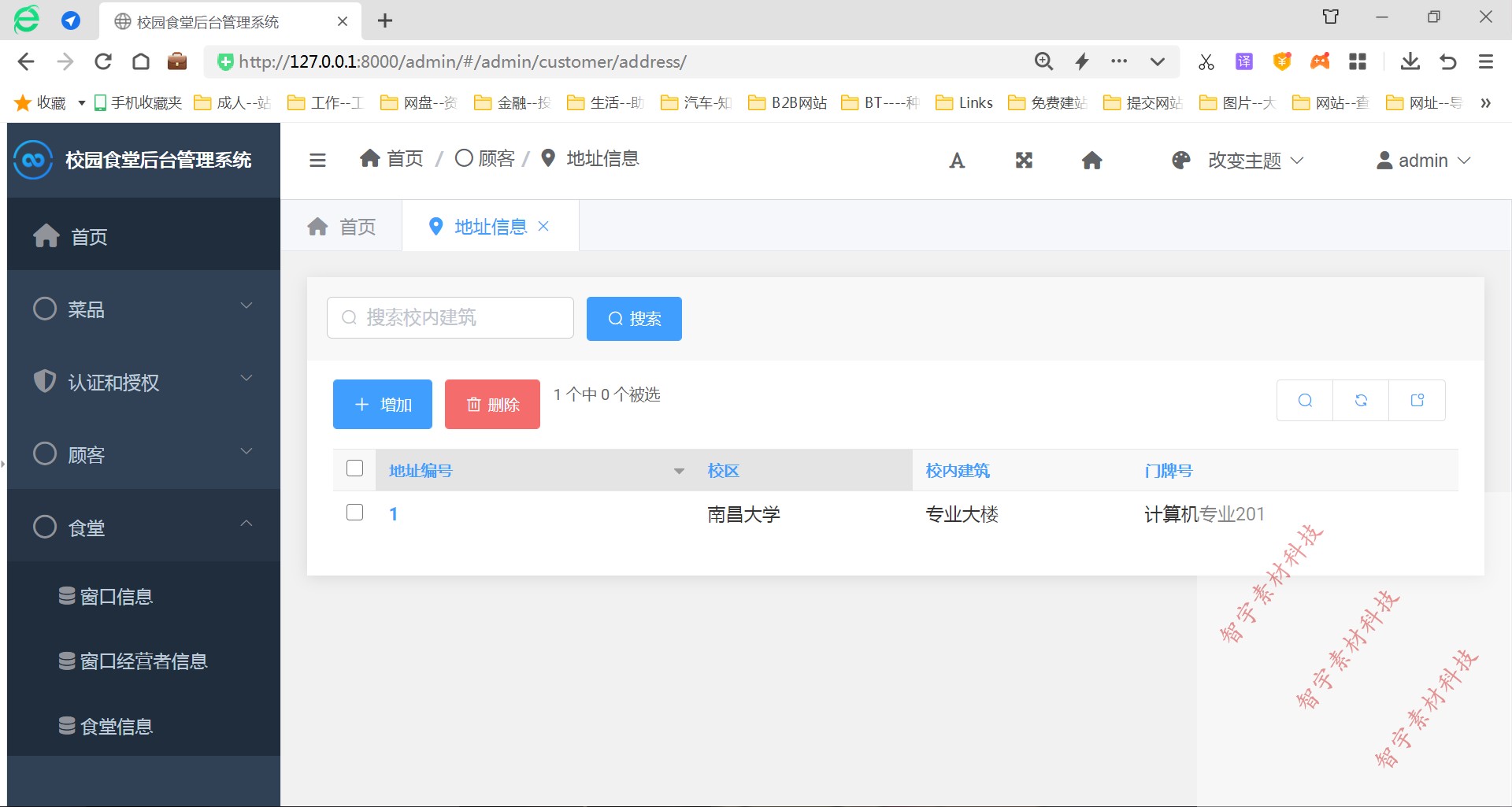
Task: Click the favorites star icon
Action: (x=23, y=103)
